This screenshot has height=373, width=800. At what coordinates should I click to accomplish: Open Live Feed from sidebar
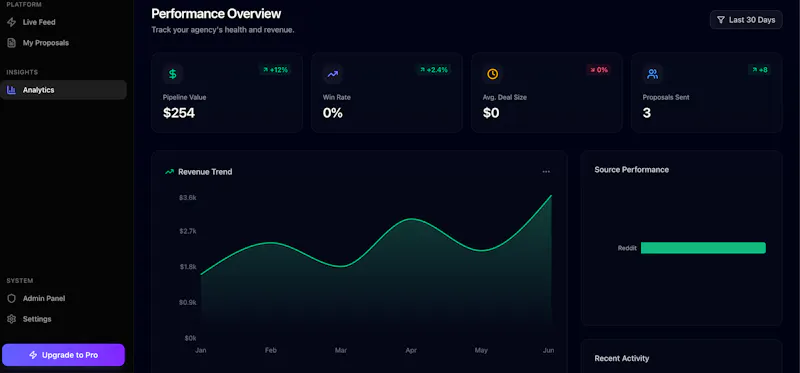[63, 22]
